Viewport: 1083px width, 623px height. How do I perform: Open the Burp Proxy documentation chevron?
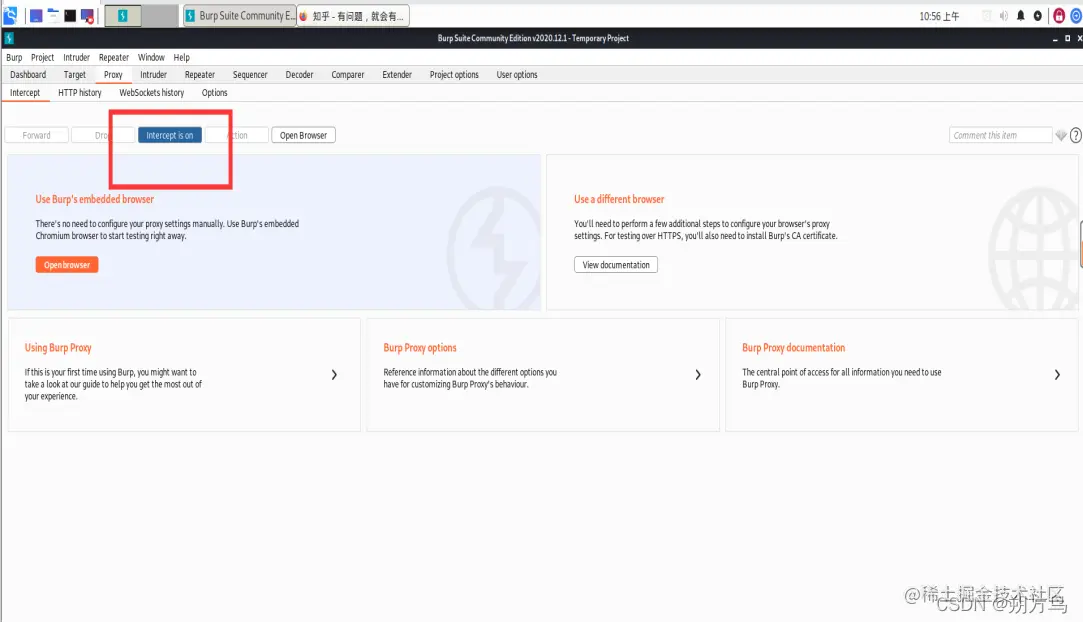1057,375
